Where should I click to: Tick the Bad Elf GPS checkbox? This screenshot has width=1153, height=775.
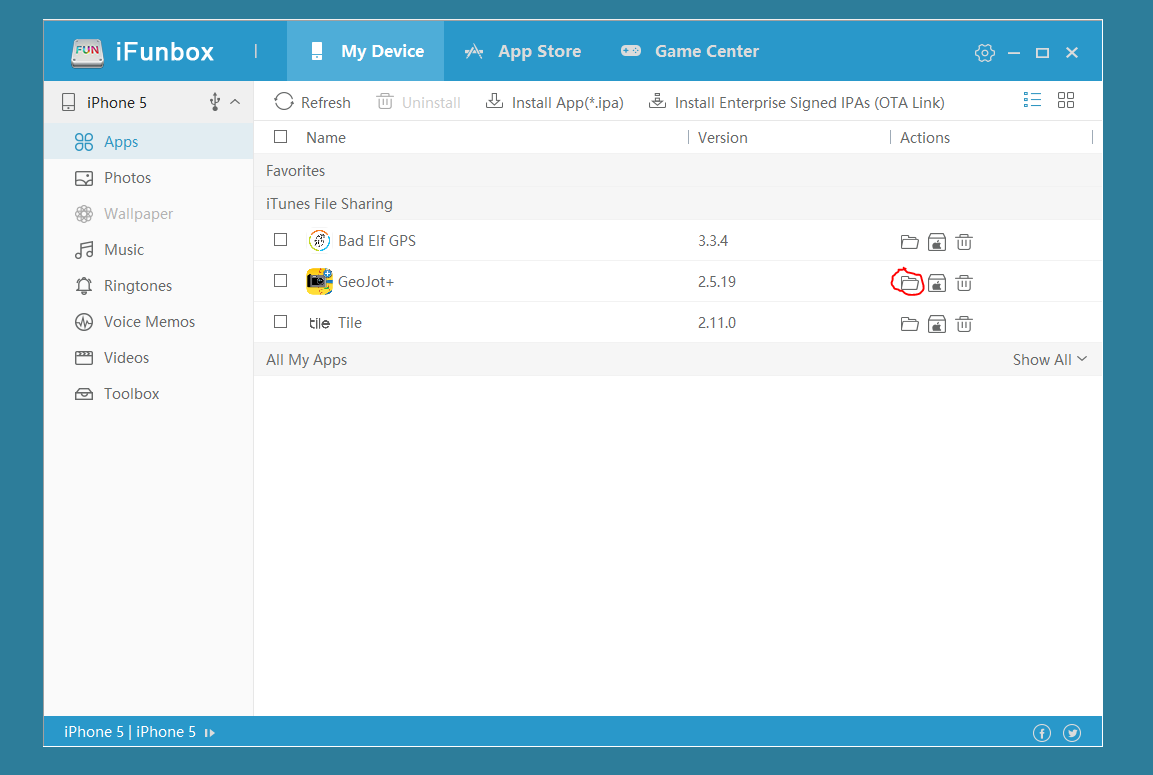click(280, 240)
